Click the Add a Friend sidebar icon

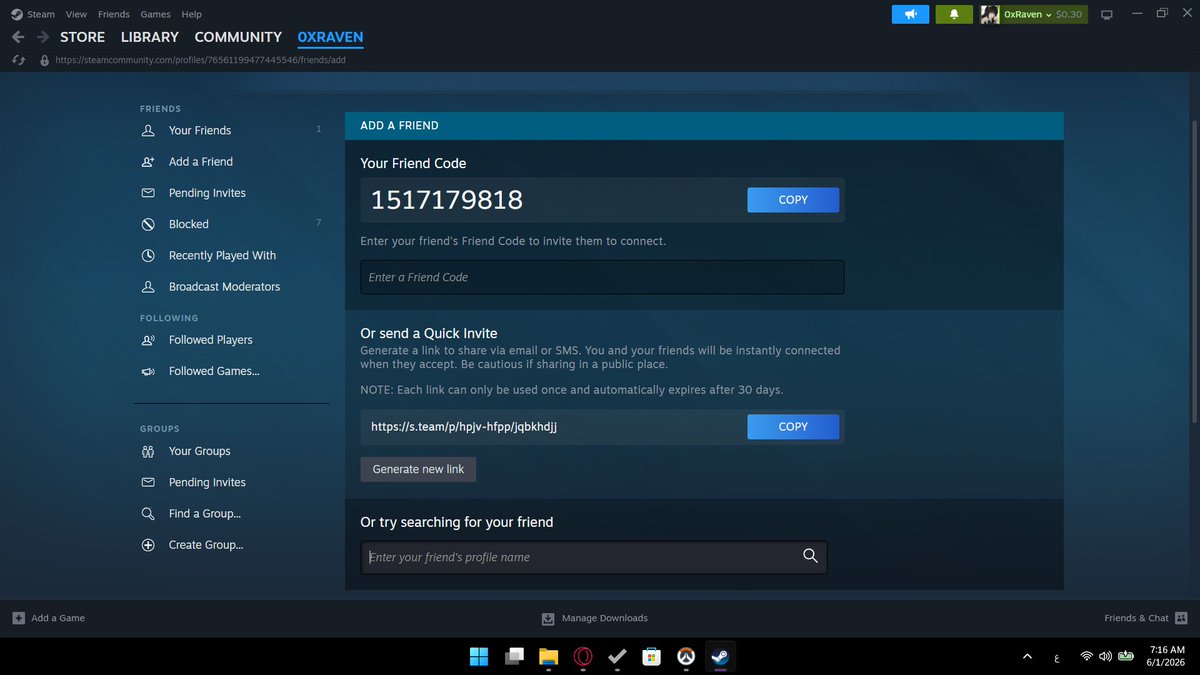tap(148, 162)
